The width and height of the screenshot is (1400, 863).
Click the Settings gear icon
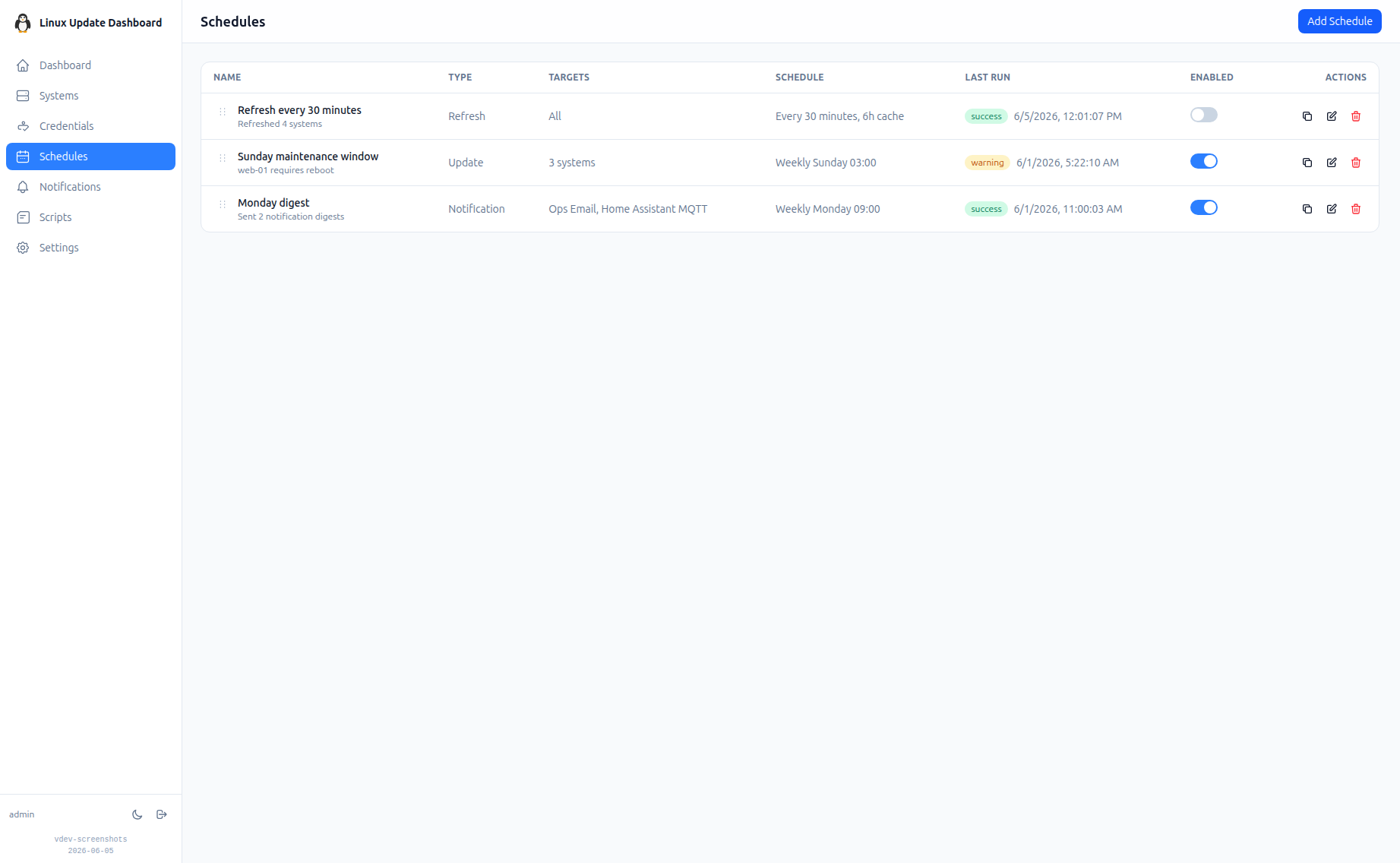click(x=23, y=248)
